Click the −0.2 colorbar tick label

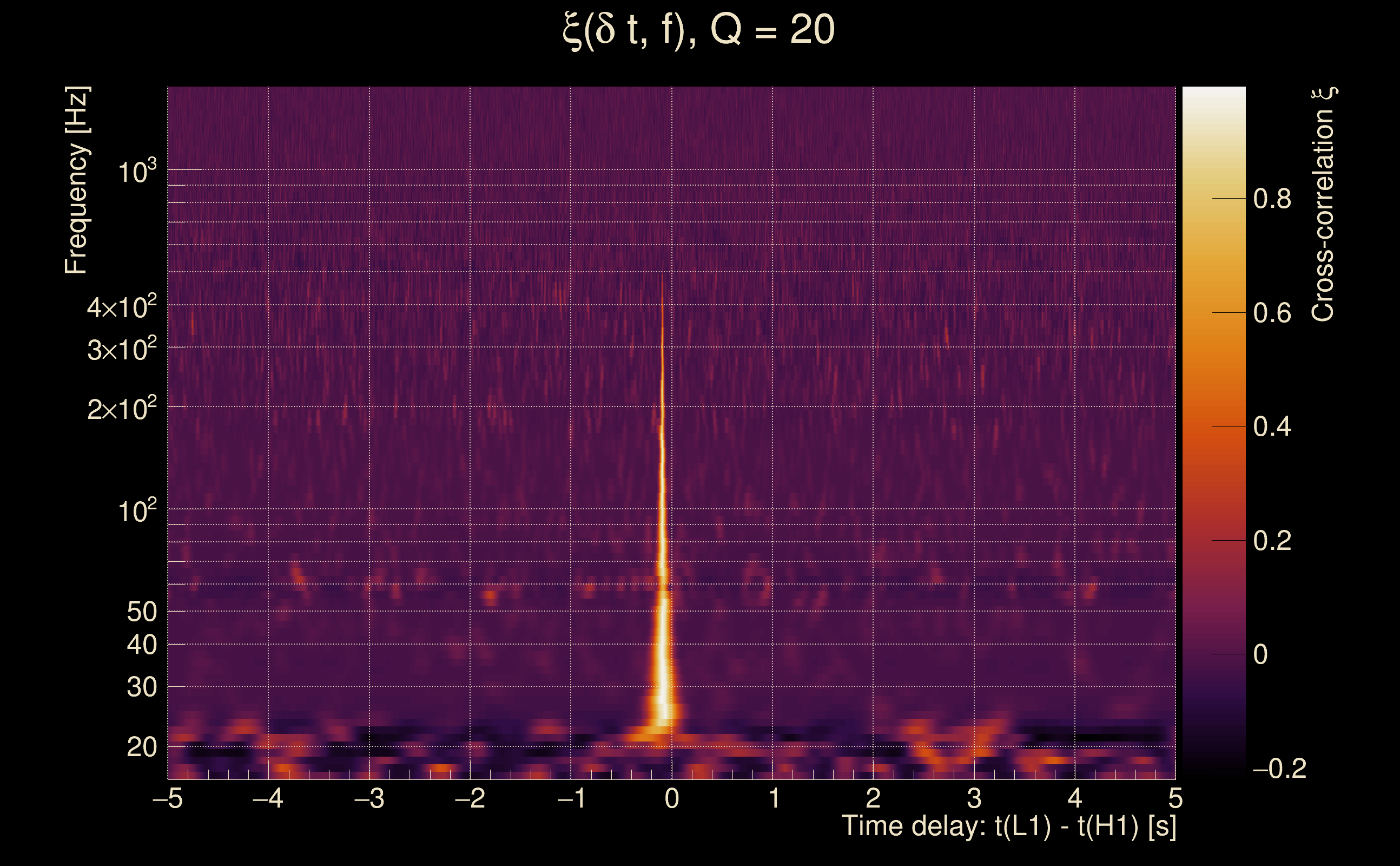point(1279,769)
